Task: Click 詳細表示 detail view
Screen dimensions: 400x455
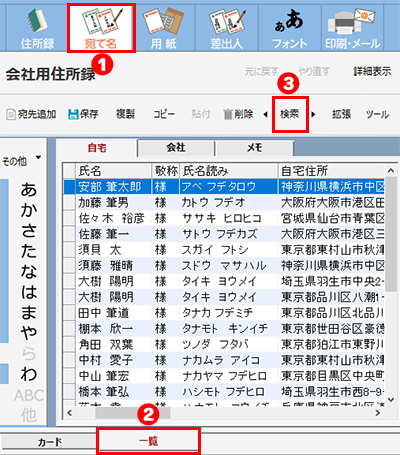Action: [x=372, y=71]
